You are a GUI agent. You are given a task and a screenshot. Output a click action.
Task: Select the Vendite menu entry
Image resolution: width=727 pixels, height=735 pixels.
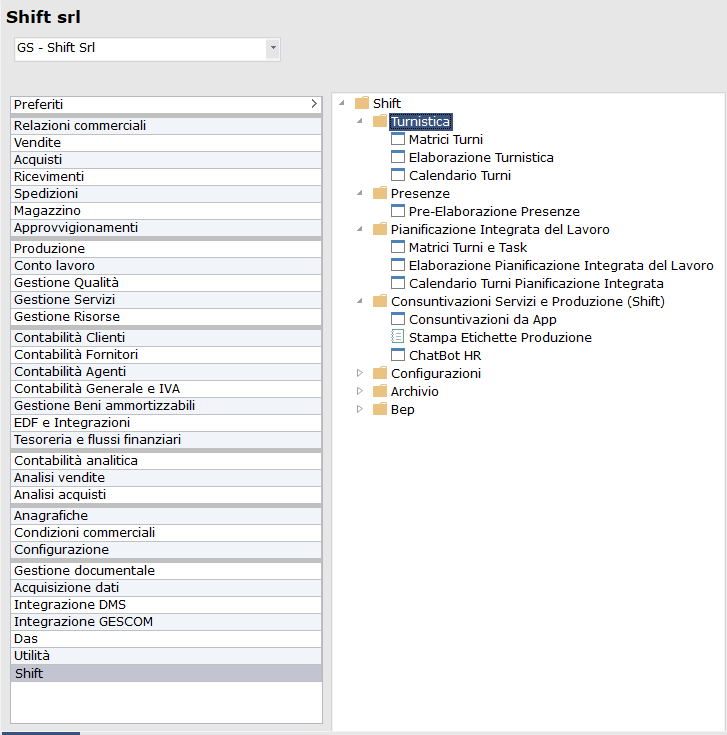pos(37,143)
